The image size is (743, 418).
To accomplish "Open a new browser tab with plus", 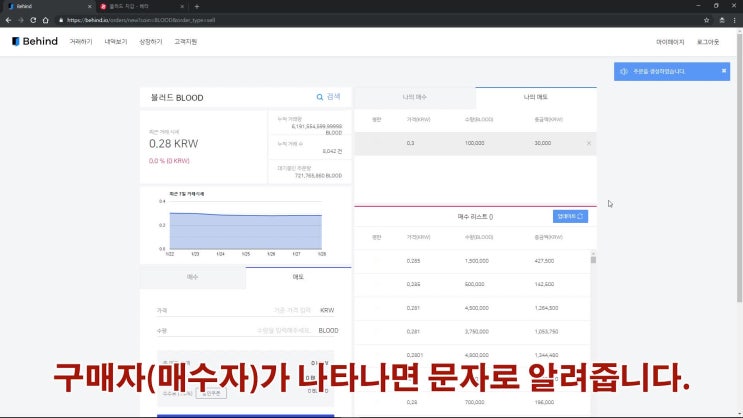I will 197,7.
